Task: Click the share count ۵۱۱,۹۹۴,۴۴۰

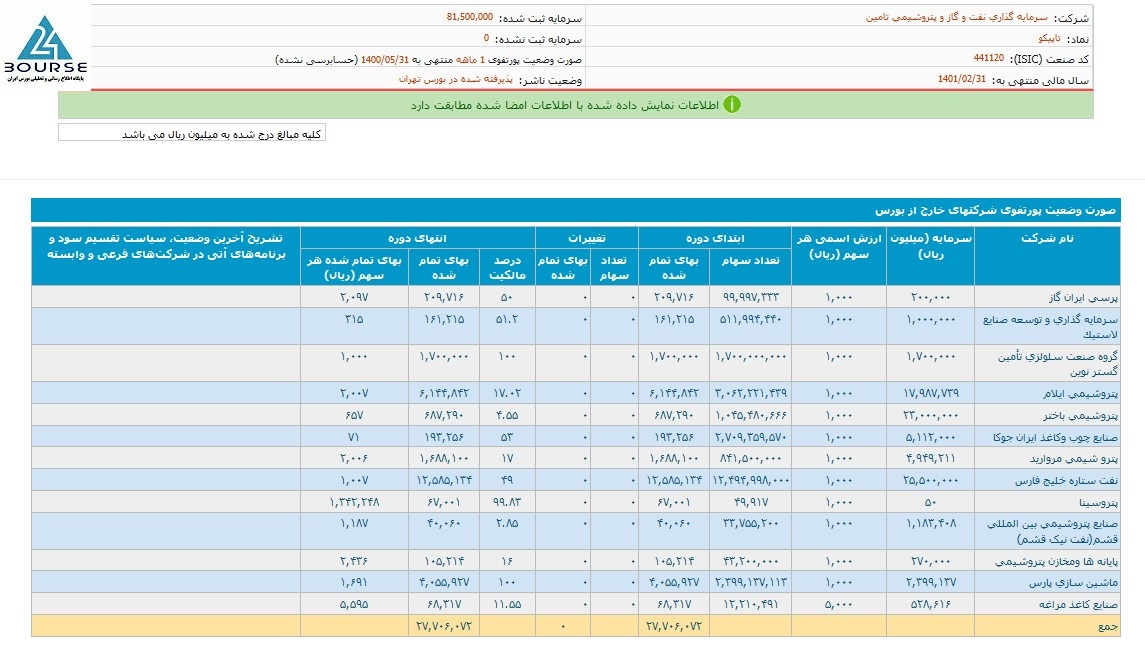Action: 750,319
